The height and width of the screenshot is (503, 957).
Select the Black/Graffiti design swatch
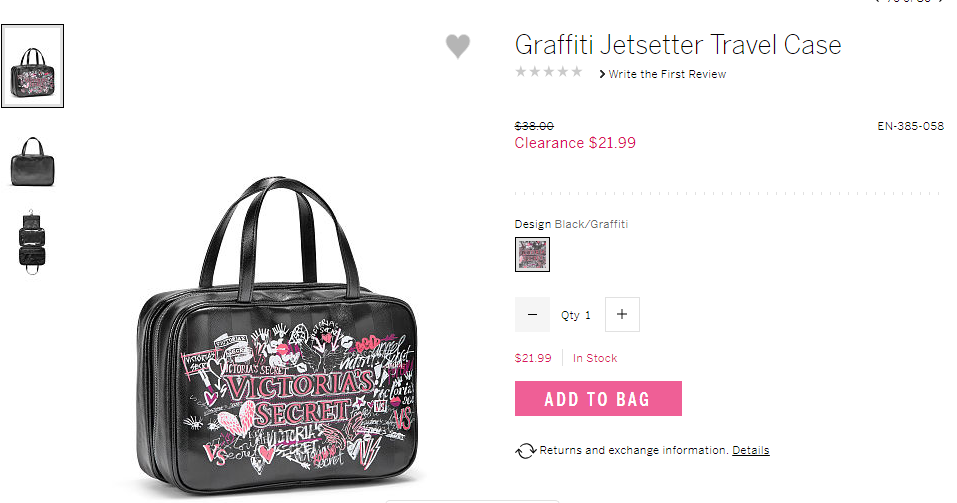532,255
